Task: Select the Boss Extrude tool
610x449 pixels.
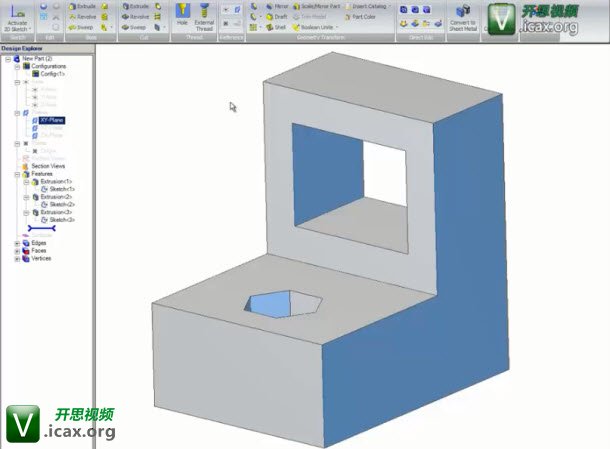Action: 82,7
